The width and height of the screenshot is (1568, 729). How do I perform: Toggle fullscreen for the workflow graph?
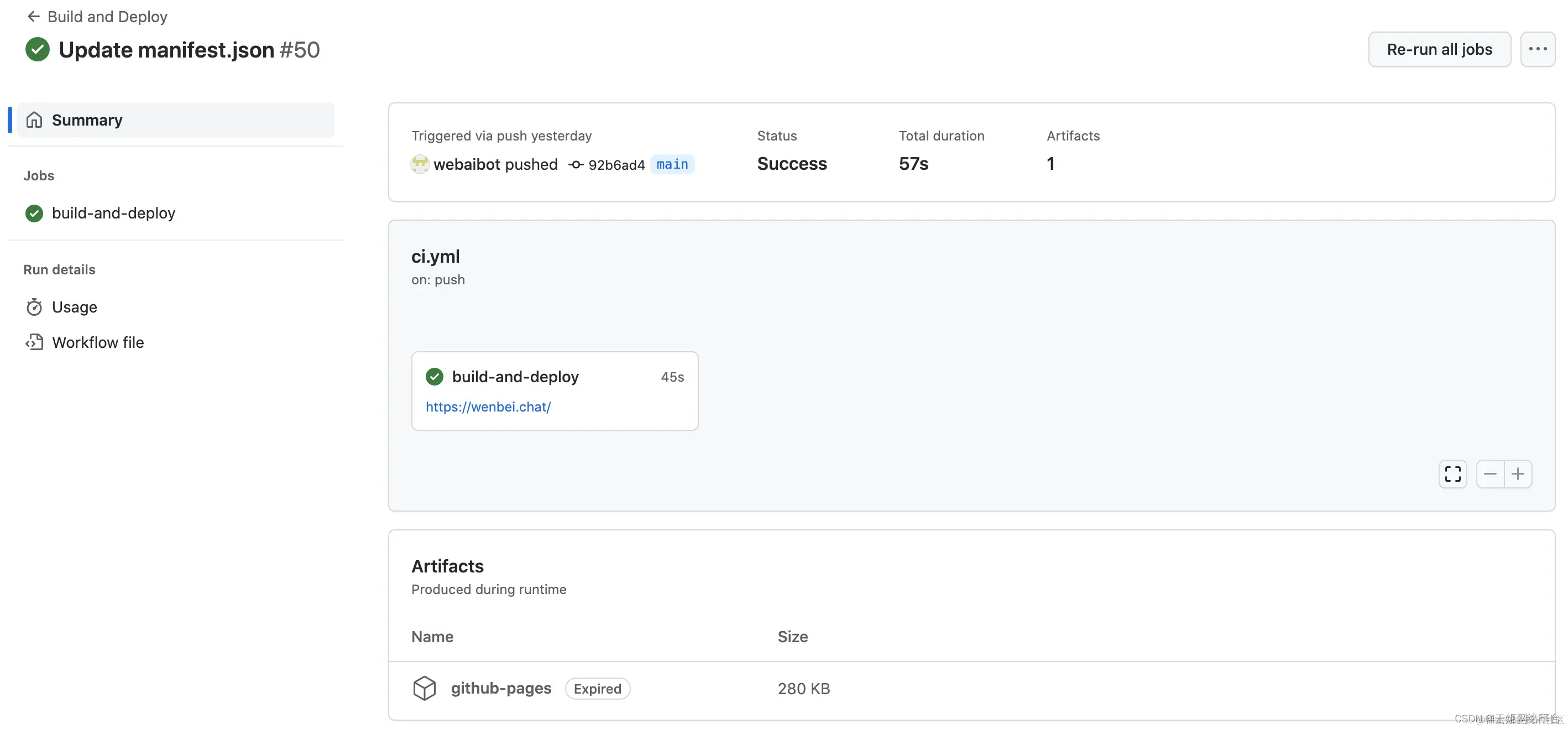click(1452, 474)
